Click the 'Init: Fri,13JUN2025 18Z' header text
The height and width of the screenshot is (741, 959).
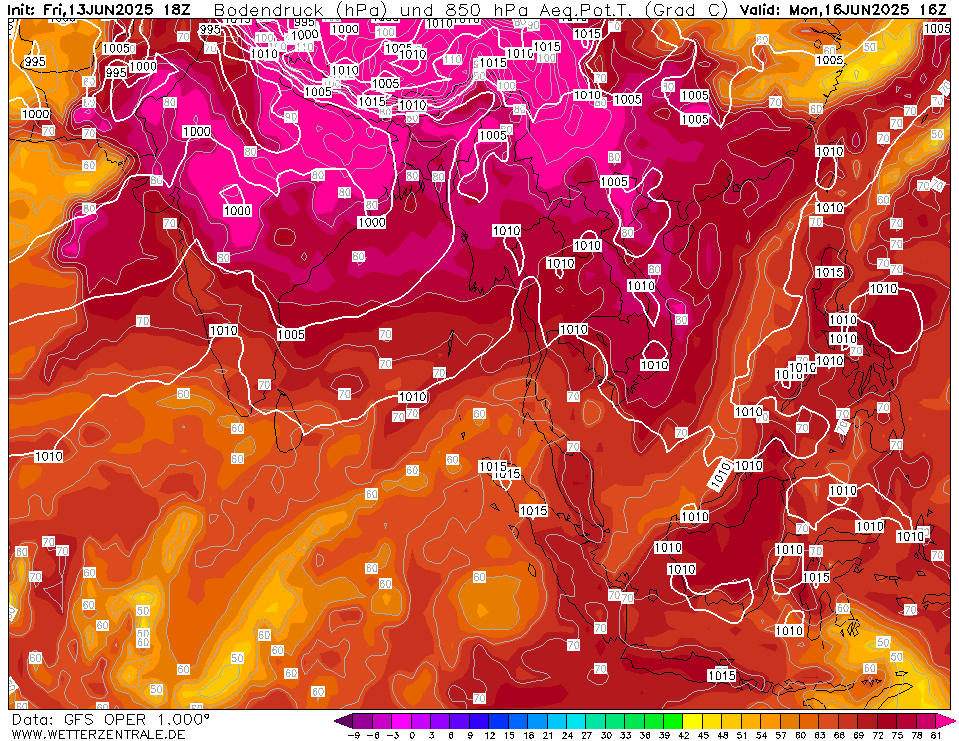(x=99, y=9)
